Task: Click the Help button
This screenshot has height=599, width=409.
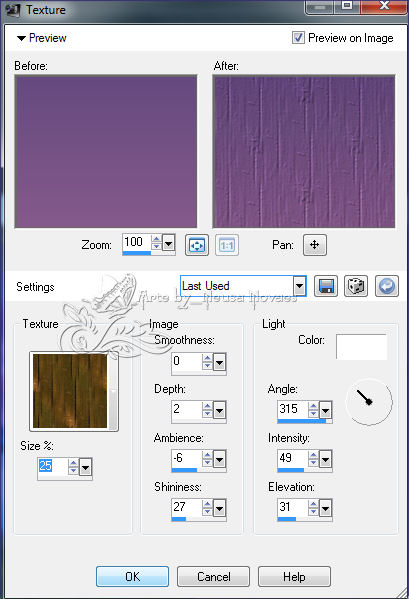Action: tap(294, 576)
